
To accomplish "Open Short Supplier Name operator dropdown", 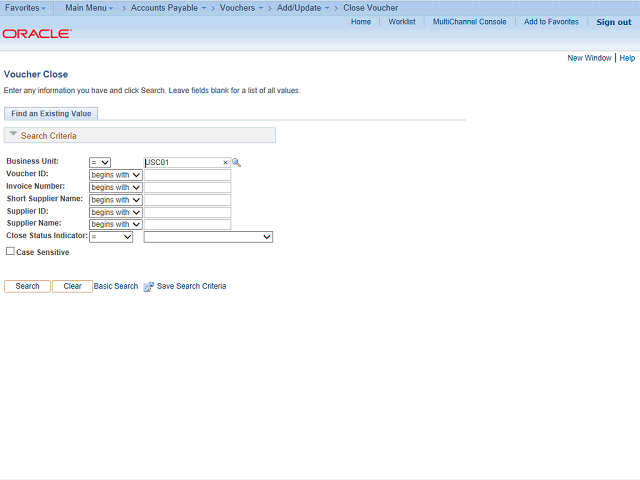I will coord(116,200).
